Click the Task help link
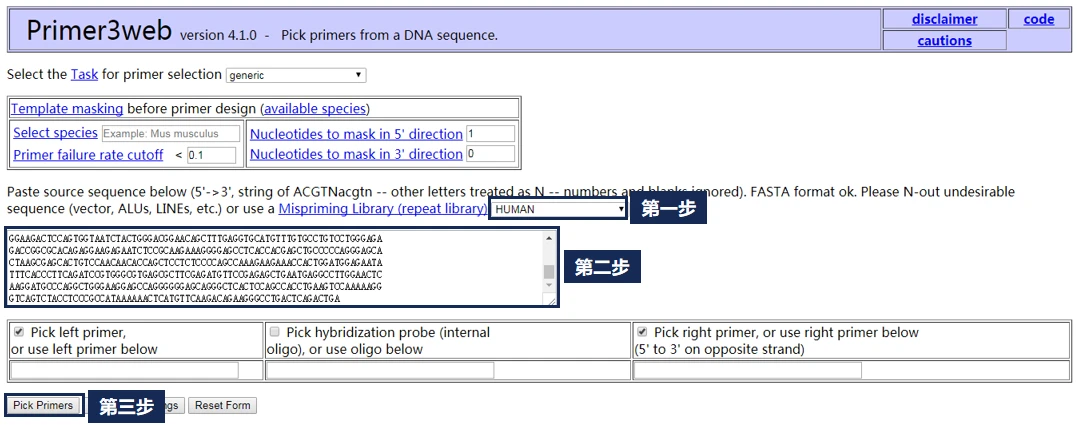This screenshot has height=427, width=1077. pos(84,74)
